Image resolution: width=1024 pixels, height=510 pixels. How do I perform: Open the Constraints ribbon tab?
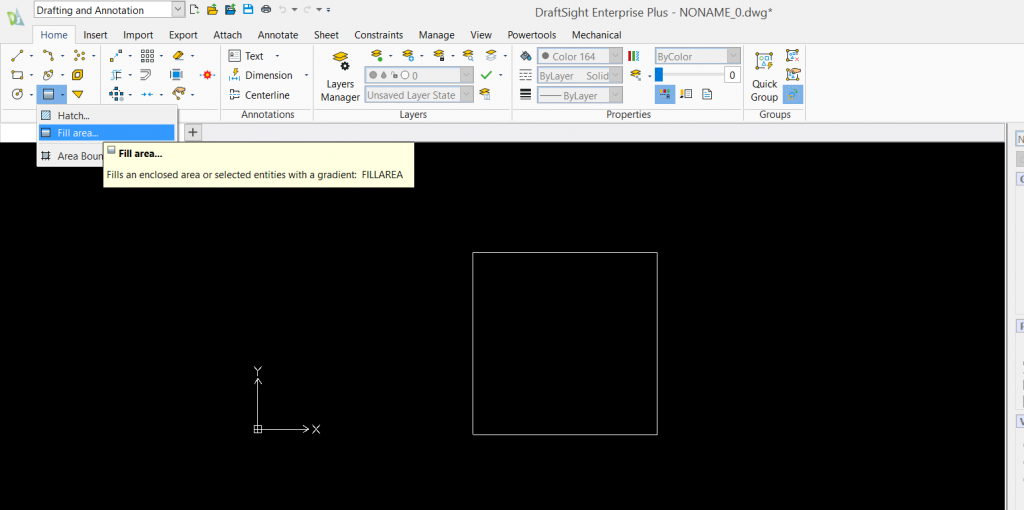pos(379,35)
